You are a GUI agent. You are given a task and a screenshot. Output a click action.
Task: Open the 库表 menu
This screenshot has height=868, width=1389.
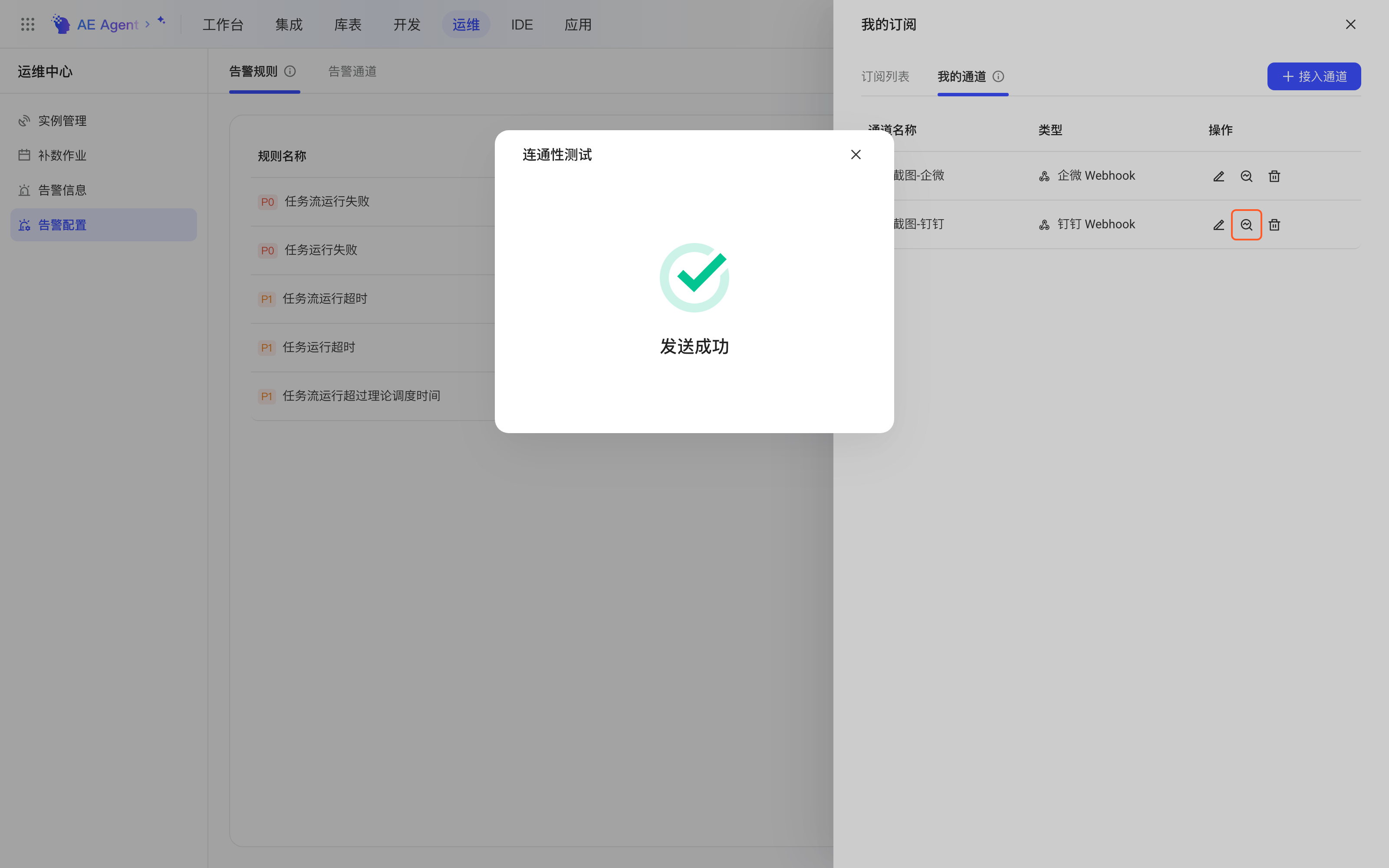(348, 25)
